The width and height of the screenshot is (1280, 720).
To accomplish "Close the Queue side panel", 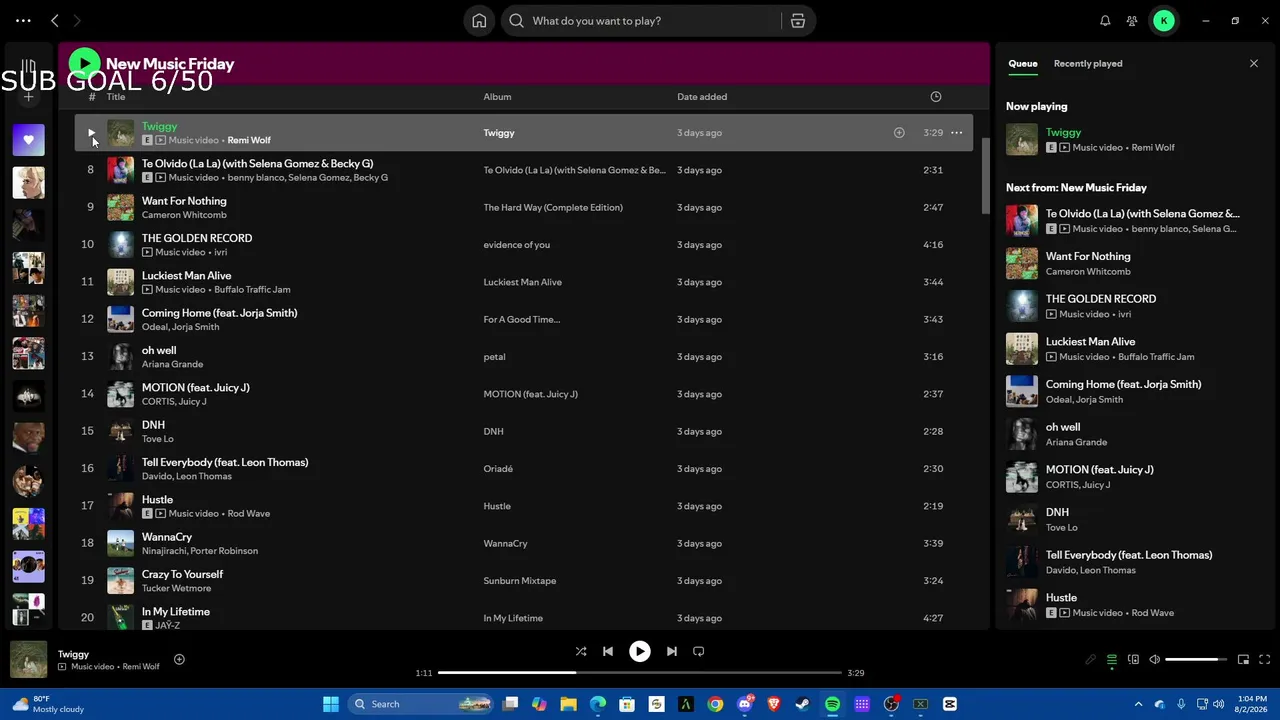I will [1254, 64].
